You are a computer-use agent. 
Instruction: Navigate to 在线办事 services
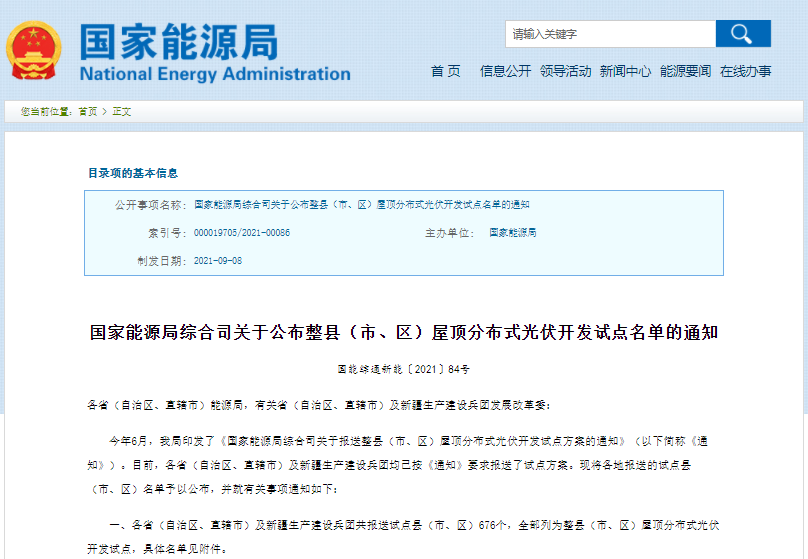pos(745,71)
